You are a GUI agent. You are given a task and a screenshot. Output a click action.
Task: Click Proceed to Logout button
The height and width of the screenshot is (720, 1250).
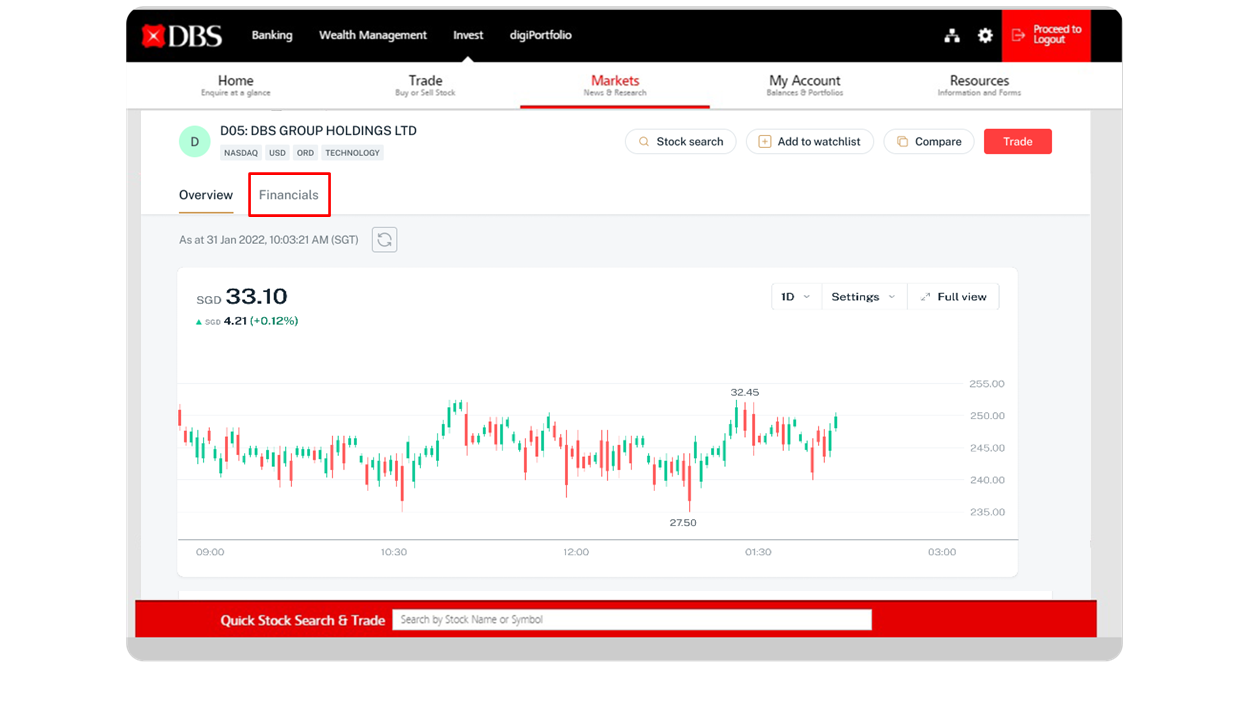point(1046,35)
